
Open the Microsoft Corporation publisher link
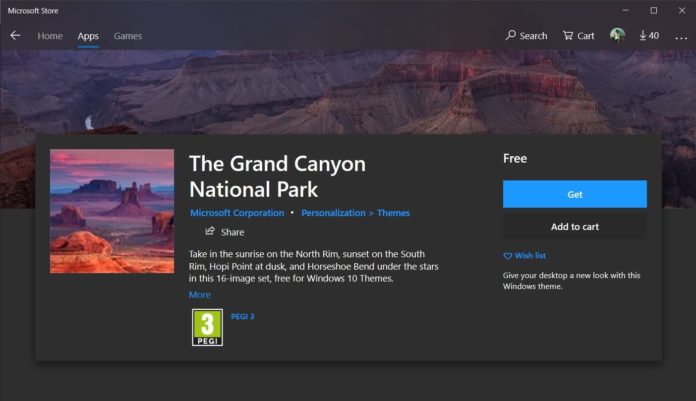236,213
